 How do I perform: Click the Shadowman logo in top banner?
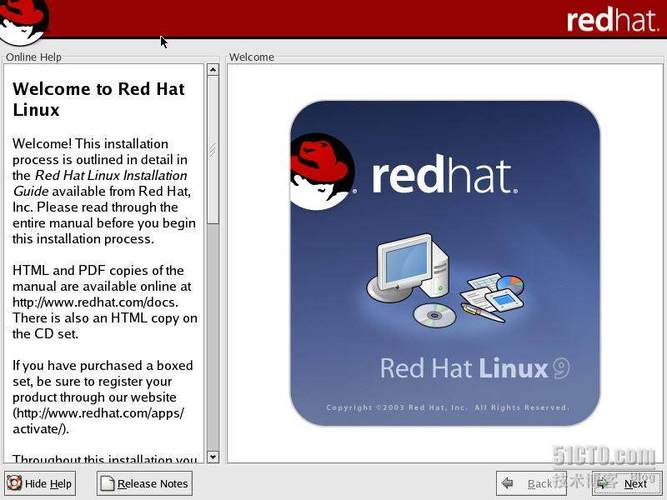[23, 21]
